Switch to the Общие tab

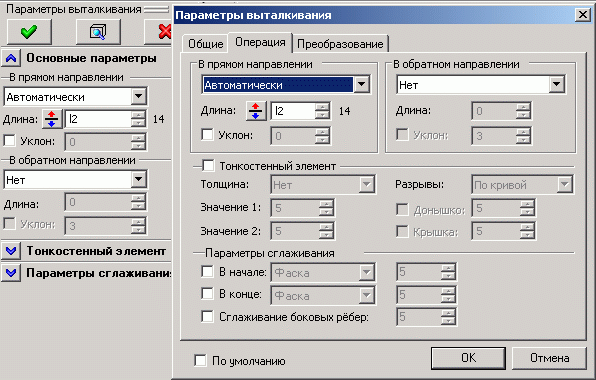click(206, 44)
